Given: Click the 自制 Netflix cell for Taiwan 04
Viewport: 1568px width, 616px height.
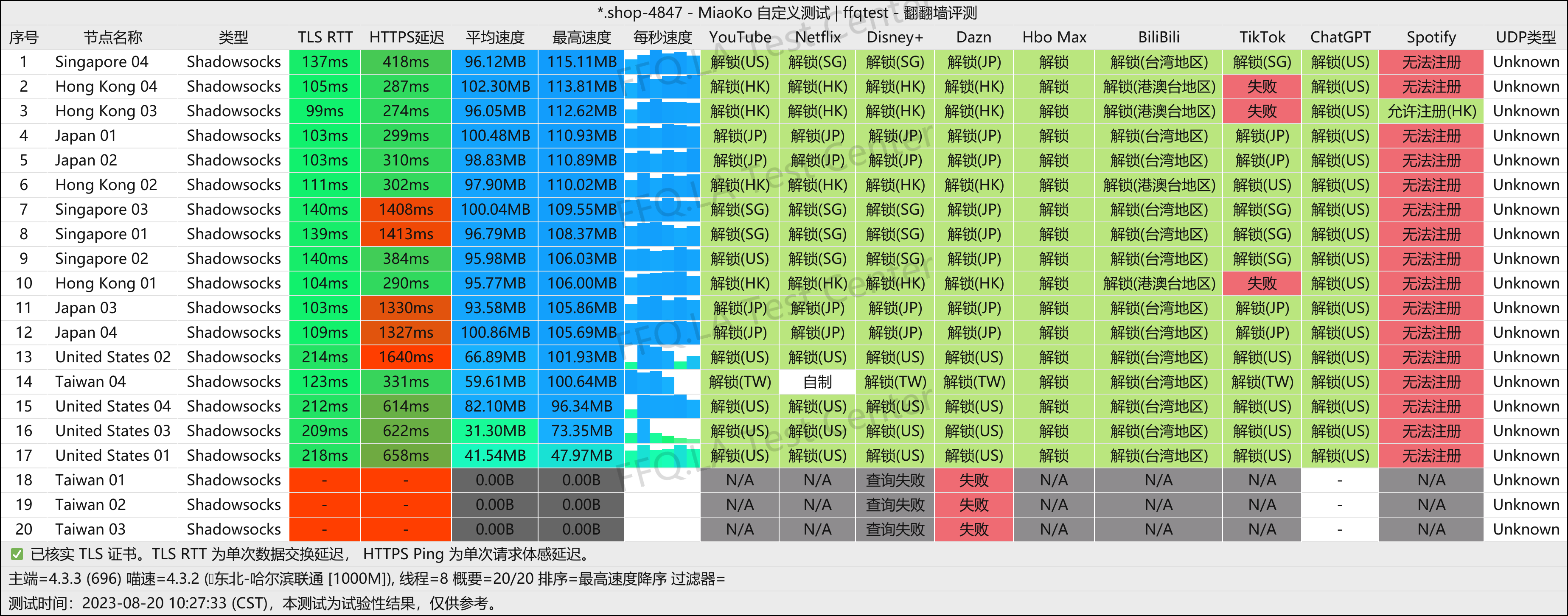Looking at the screenshot, I should coord(817,382).
